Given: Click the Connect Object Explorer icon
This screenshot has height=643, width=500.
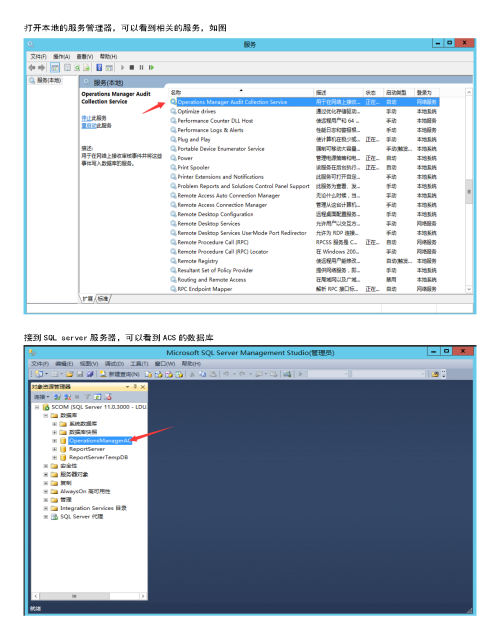Looking at the screenshot, I should point(57,397).
